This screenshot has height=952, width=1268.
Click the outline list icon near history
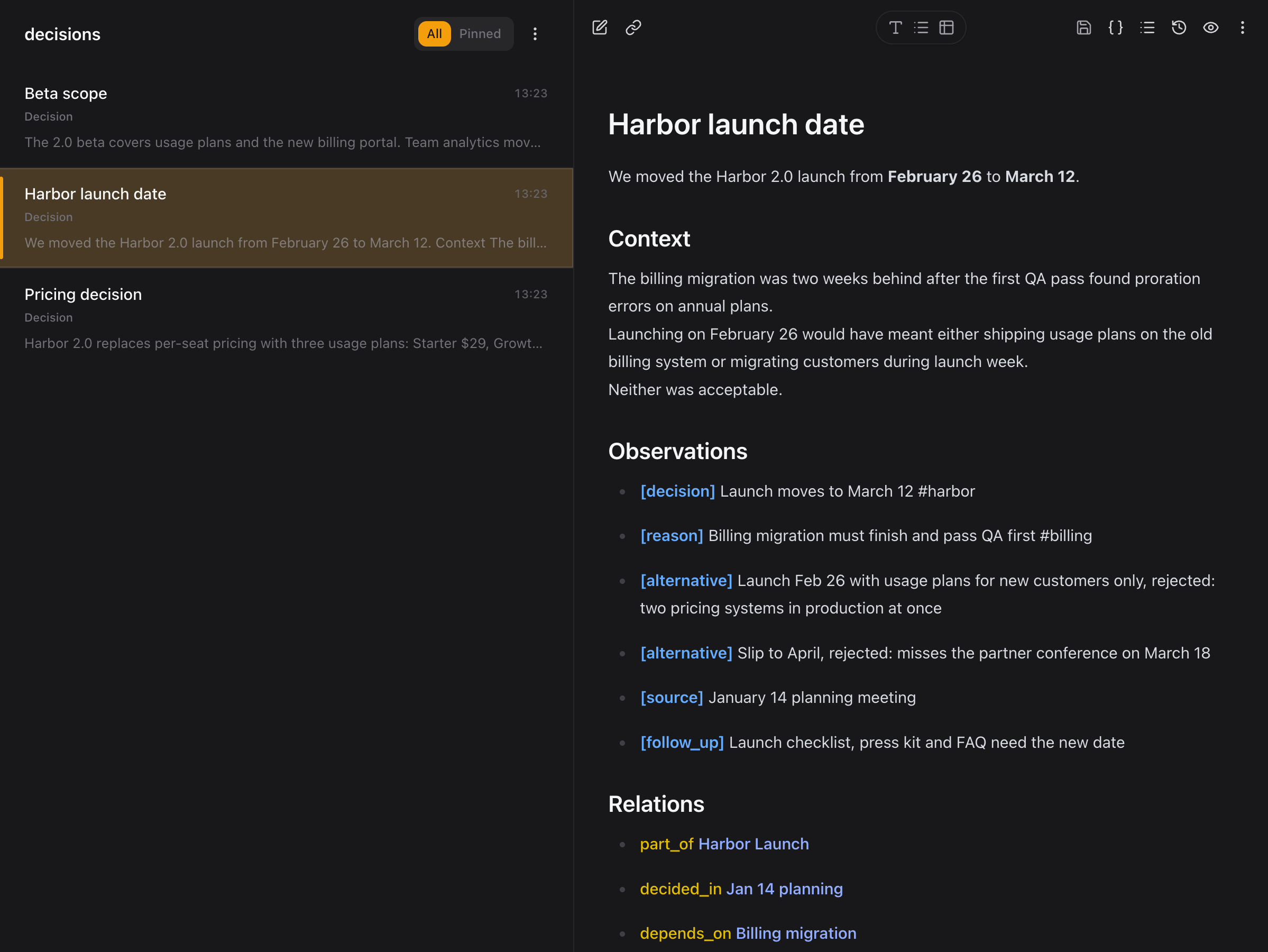1147,28
